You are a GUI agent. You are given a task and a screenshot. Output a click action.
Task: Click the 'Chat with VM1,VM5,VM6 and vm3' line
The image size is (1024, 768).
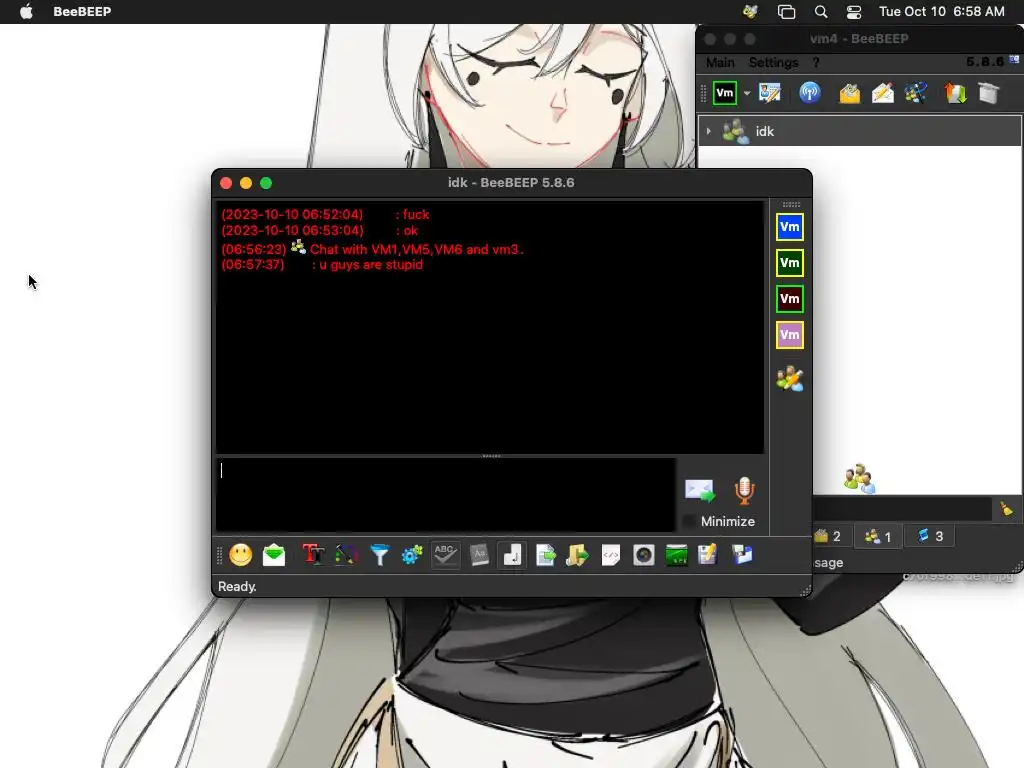(416, 249)
